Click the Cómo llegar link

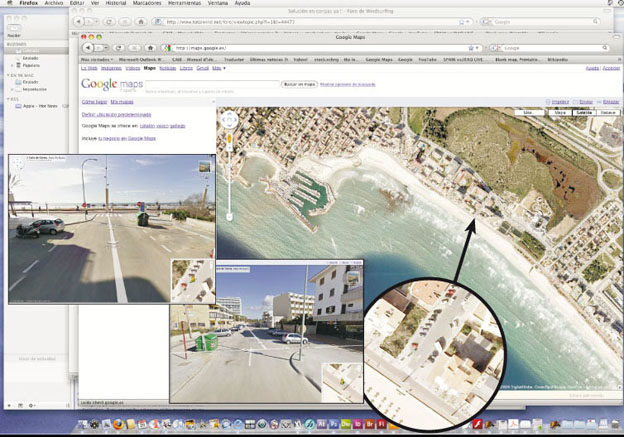point(94,101)
